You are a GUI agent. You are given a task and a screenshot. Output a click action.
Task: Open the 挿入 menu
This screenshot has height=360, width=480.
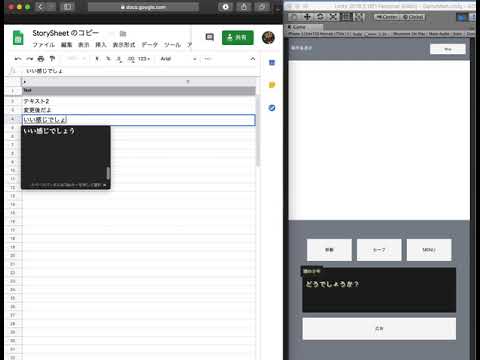tap(101, 45)
